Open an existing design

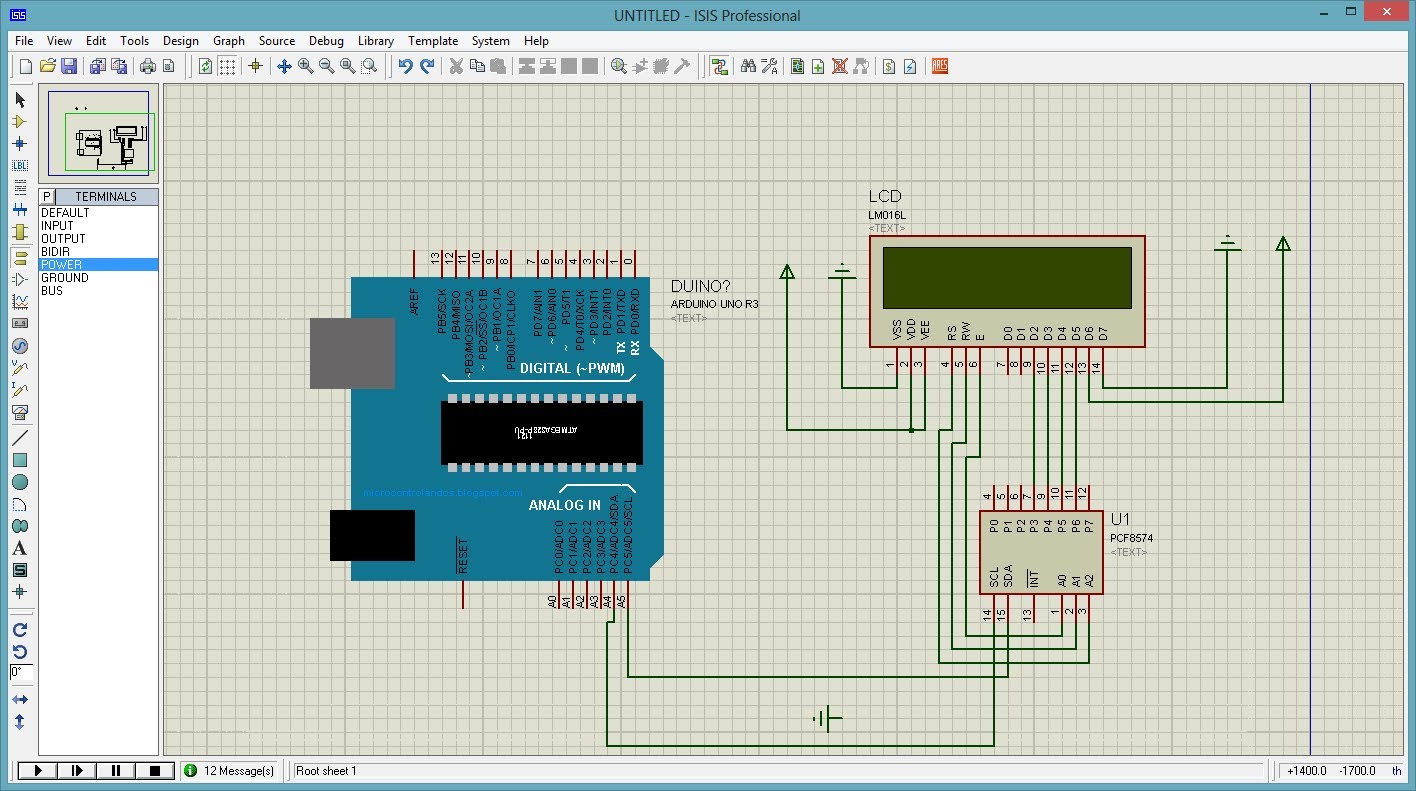pyautogui.click(x=48, y=66)
